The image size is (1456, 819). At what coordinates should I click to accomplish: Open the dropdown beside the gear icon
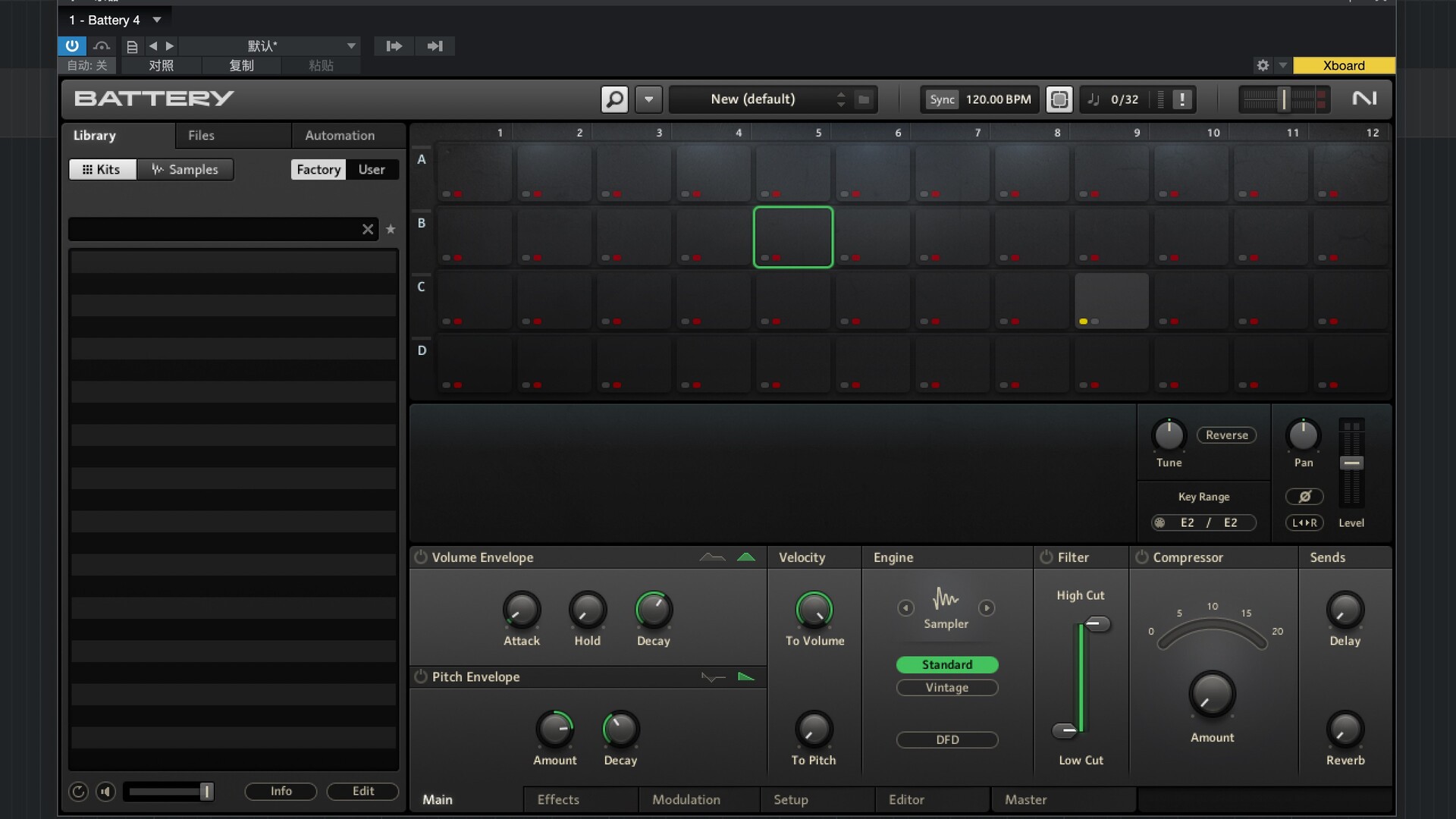[1282, 65]
